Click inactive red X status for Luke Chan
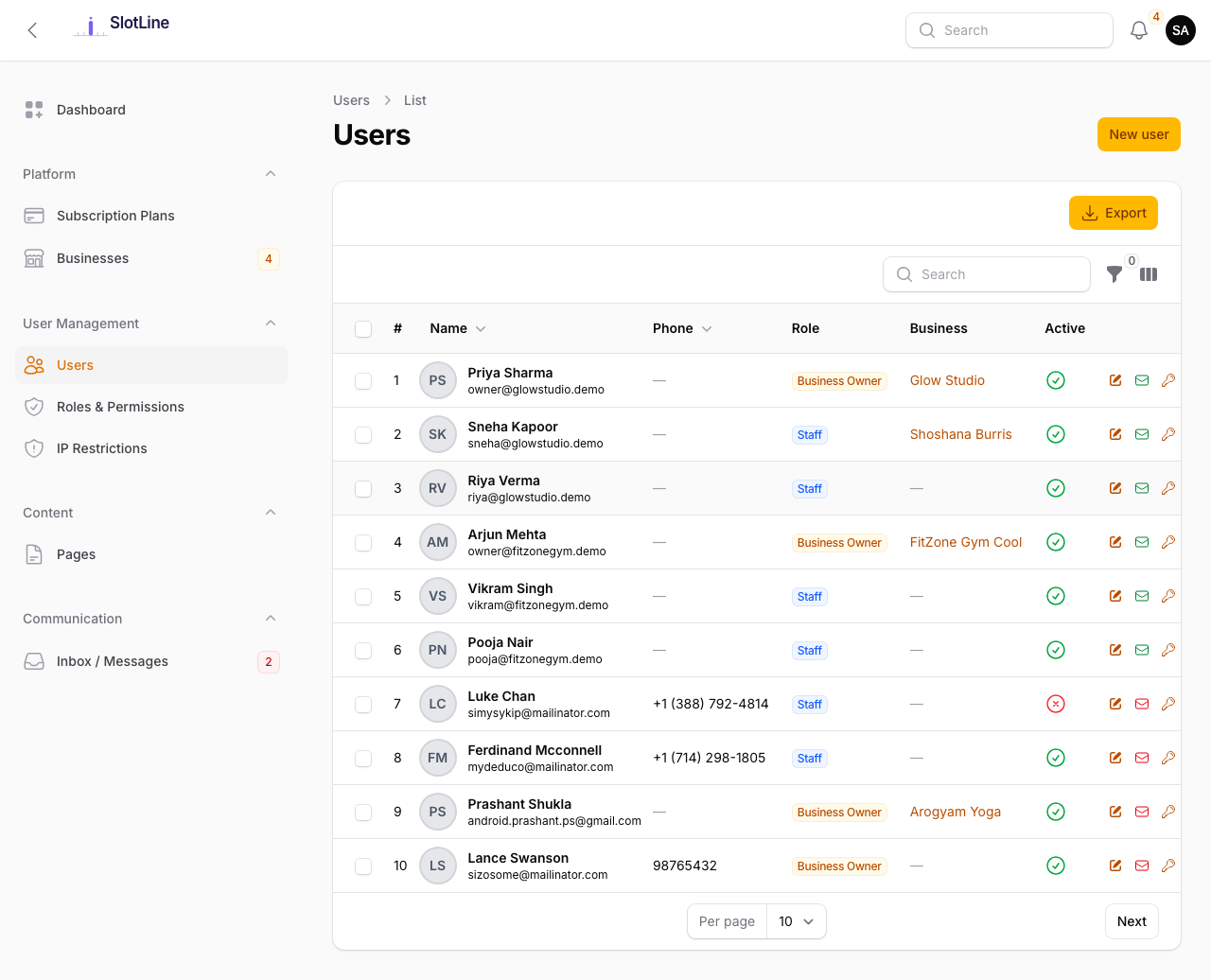1211x980 pixels. tap(1056, 704)
